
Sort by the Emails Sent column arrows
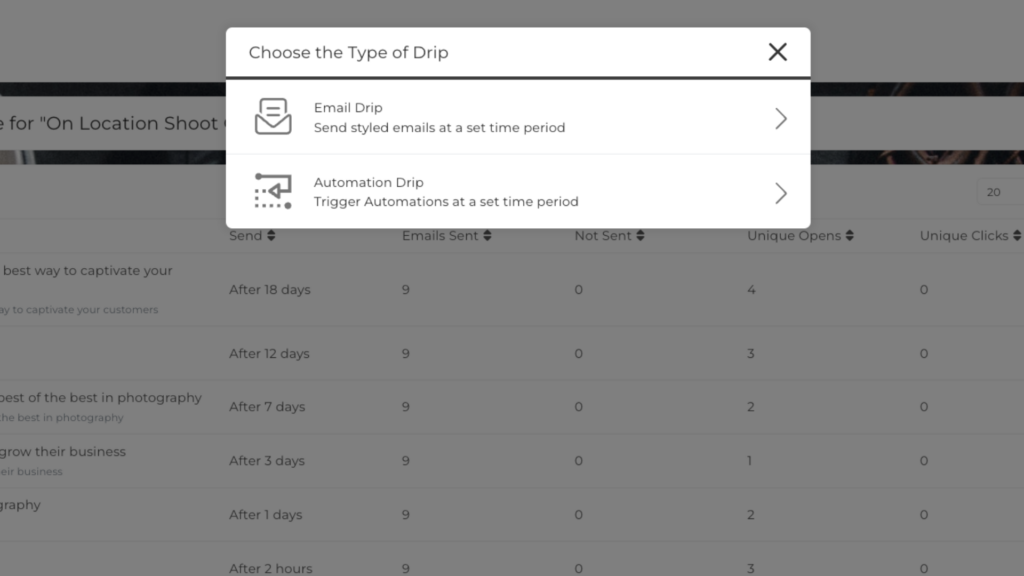487,236
